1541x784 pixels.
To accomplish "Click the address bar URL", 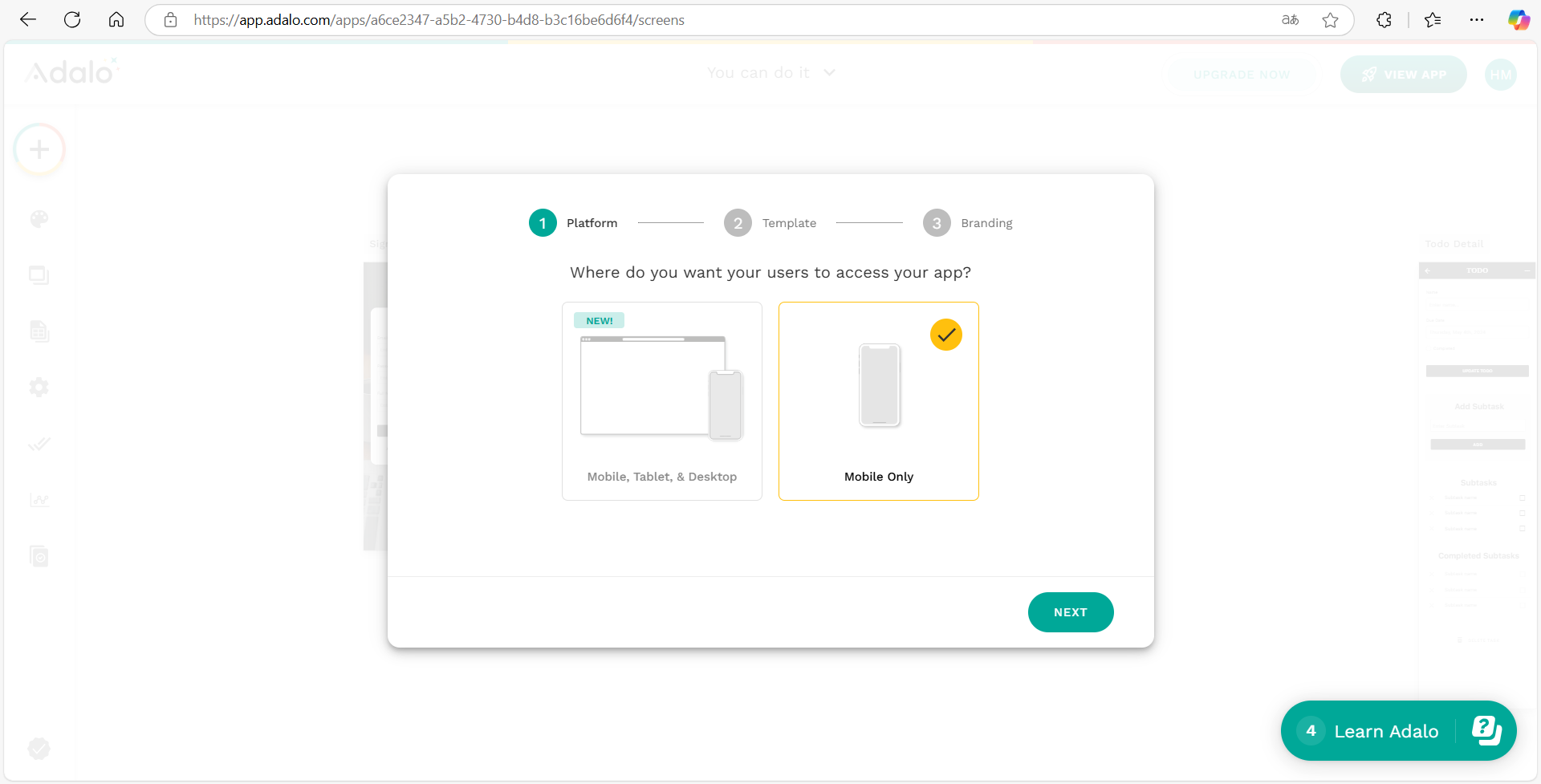I will coord(439,20).
